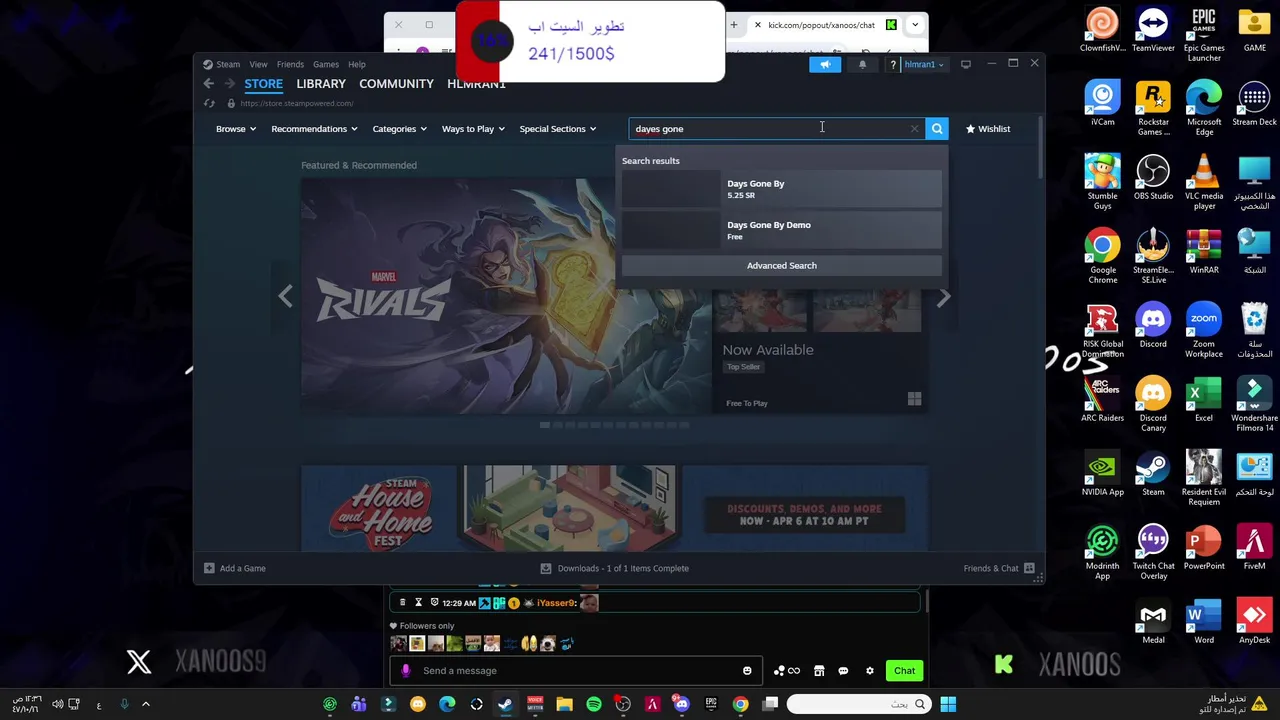1280x720 pixels.
Task: Open VLC media player desktop icon
Action: 1204,182
